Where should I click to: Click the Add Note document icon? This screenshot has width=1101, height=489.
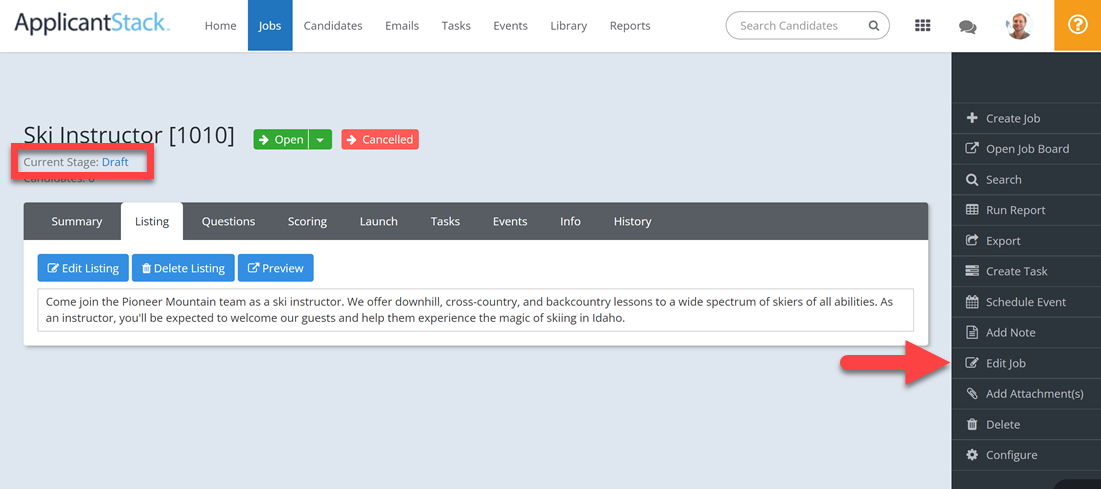click(x=972, y=332)
